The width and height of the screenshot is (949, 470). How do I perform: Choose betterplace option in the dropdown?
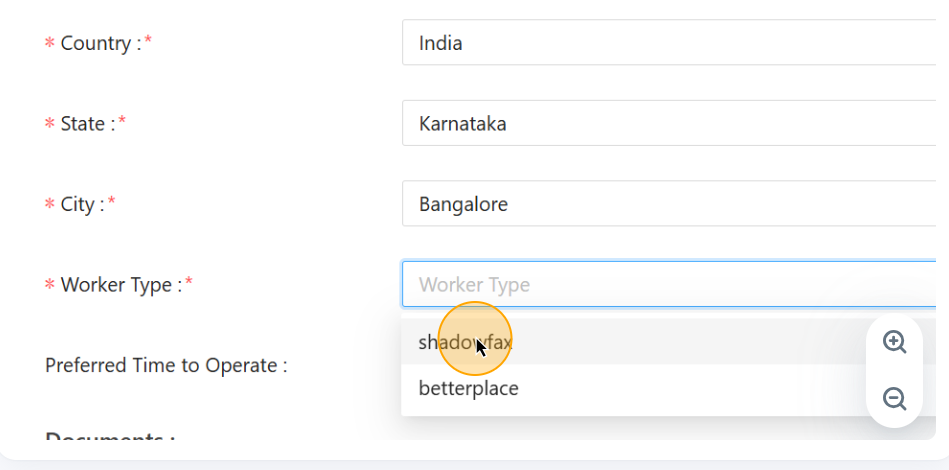[469, 388]
